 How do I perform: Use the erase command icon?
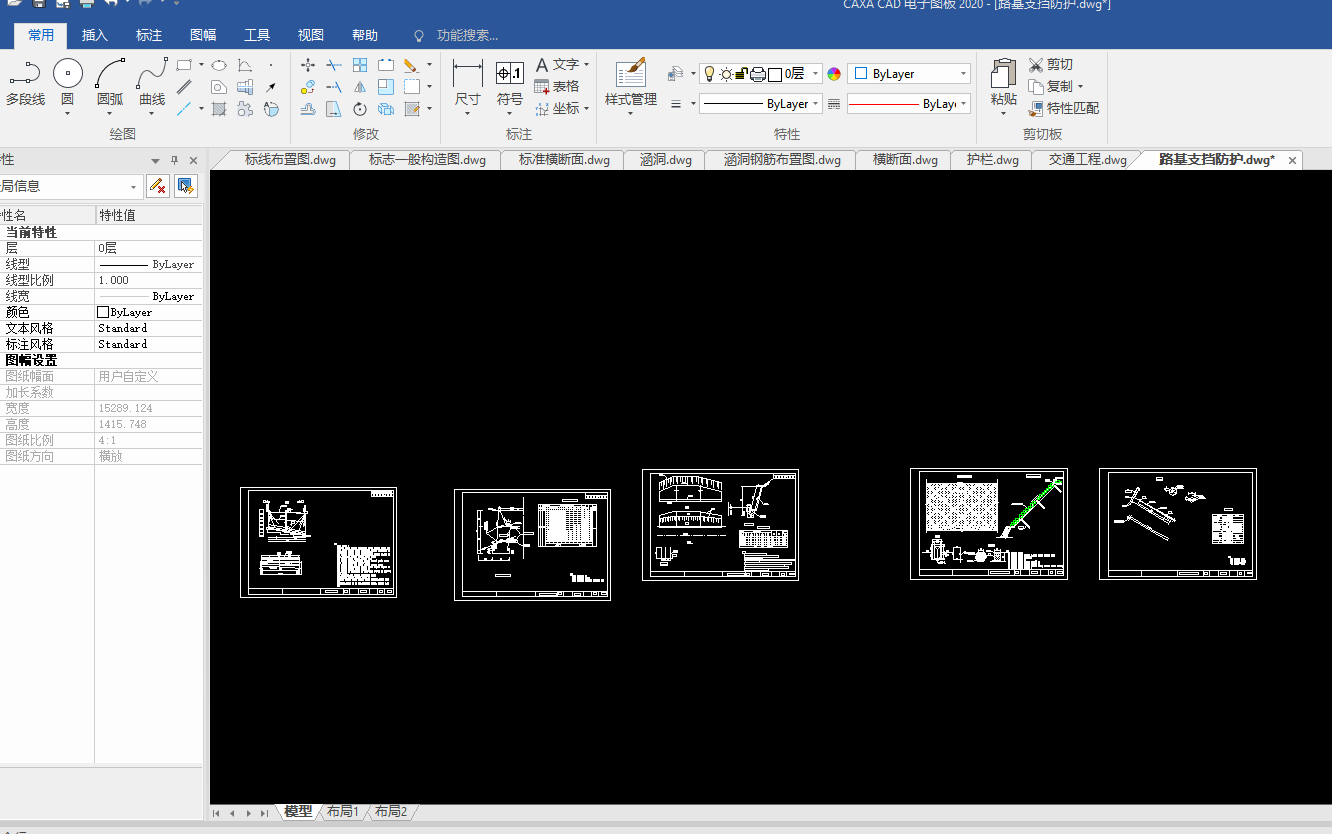point(411,65)
